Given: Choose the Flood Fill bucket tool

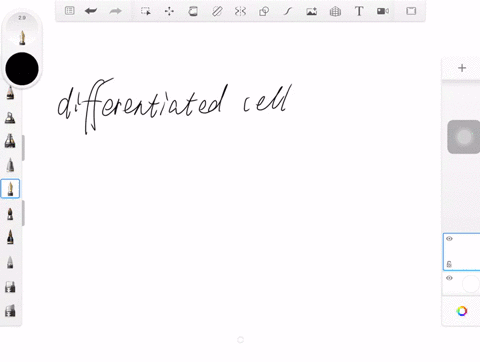Looking at the screenshot, I should tap(193, 11).
